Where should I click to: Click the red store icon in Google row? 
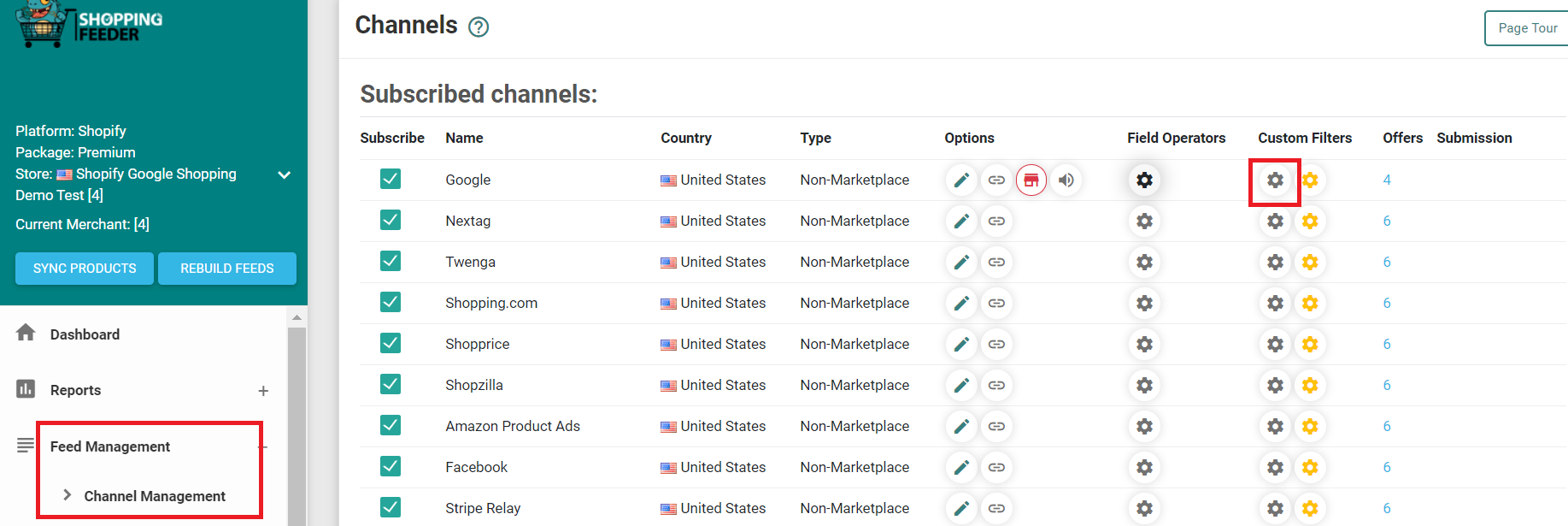pos(1031,180)
